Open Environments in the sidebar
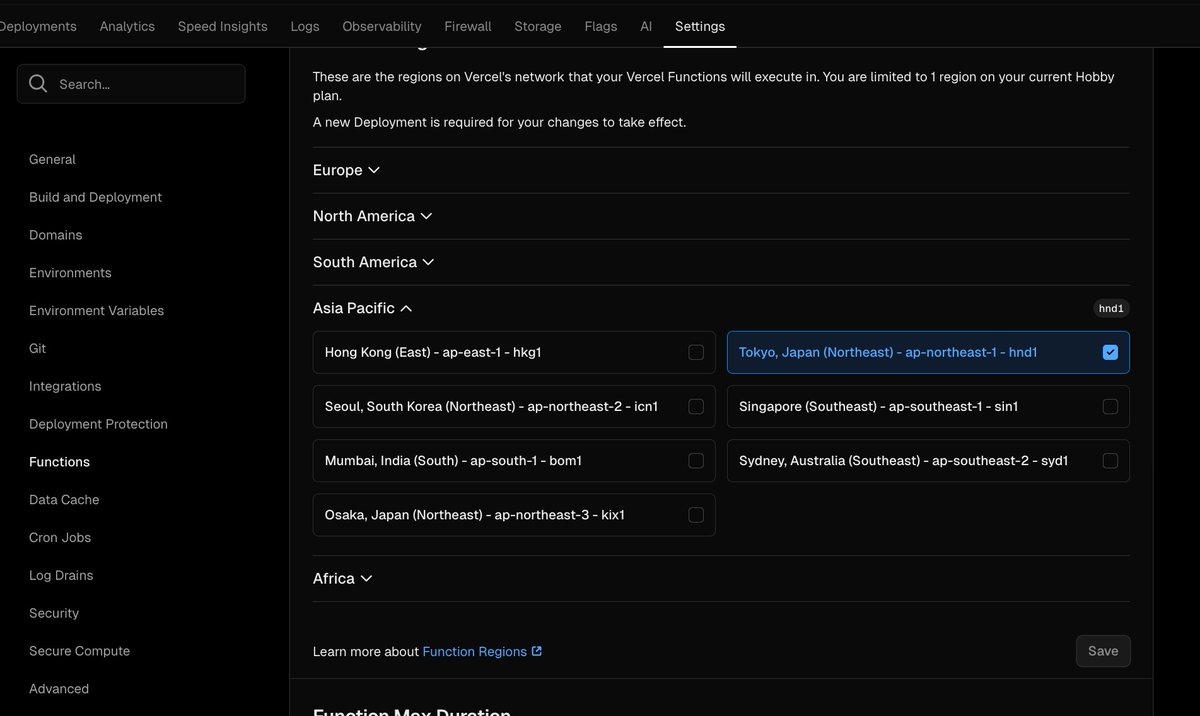Viewport: 1200px width, 716px height. pyautogui.click(x=70, y=273)
